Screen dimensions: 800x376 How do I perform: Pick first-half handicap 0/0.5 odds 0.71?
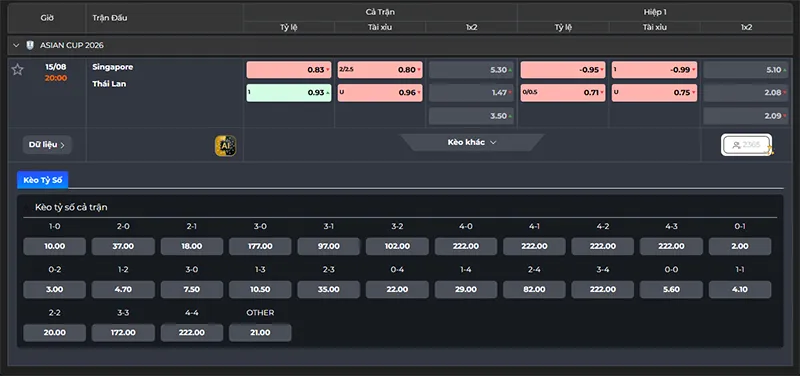[563, 93]
